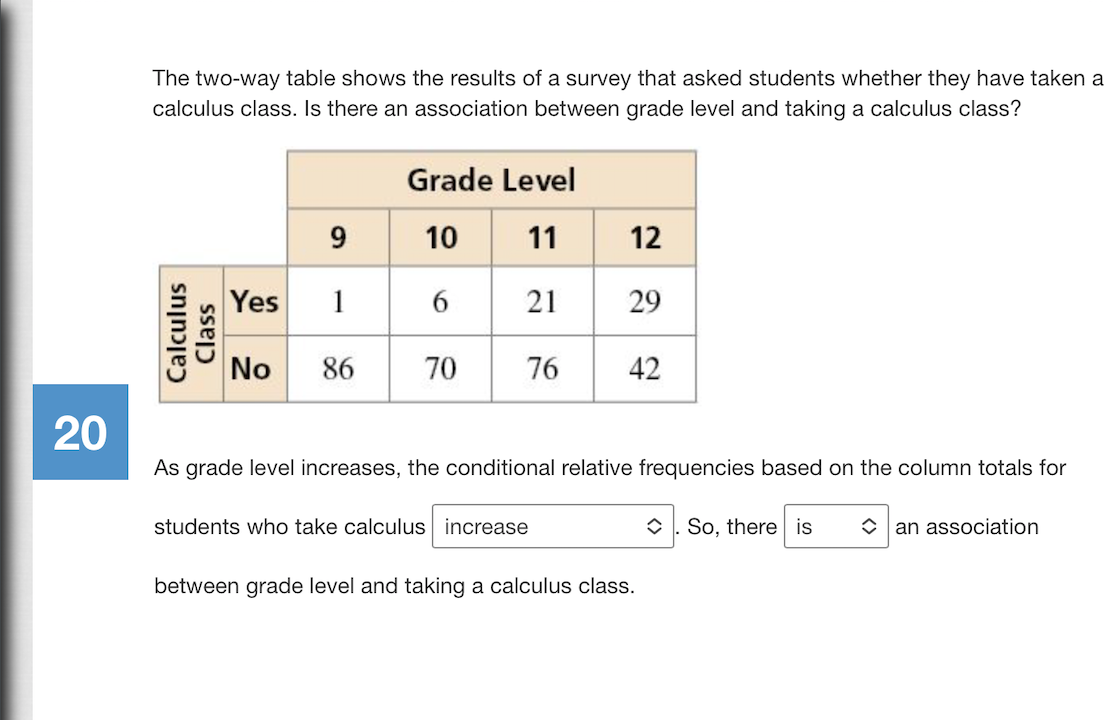
Task: Select the blue question number 20 badge
Action: click(x=80, y=432)
